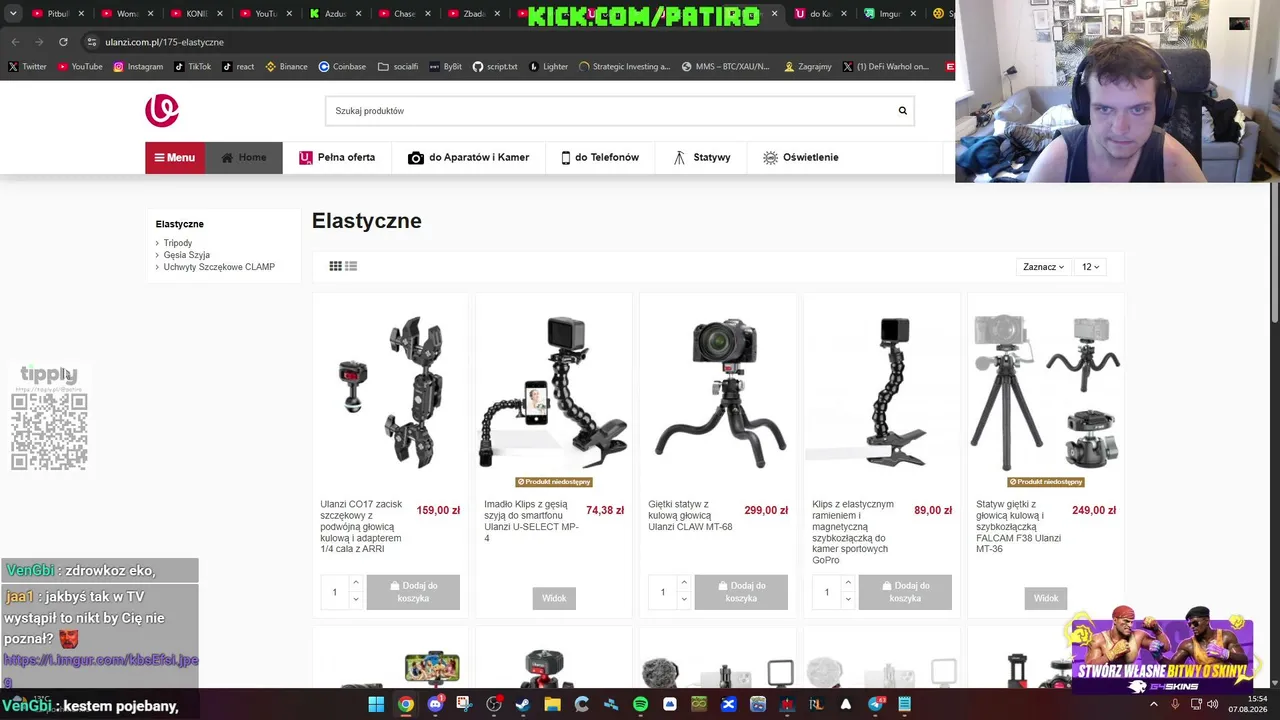Image resolution: width=1280 pixels, height=720 pixels.
Task: Expand the Gęsia Szyja subcategory
Action: [x=186, y=255]
